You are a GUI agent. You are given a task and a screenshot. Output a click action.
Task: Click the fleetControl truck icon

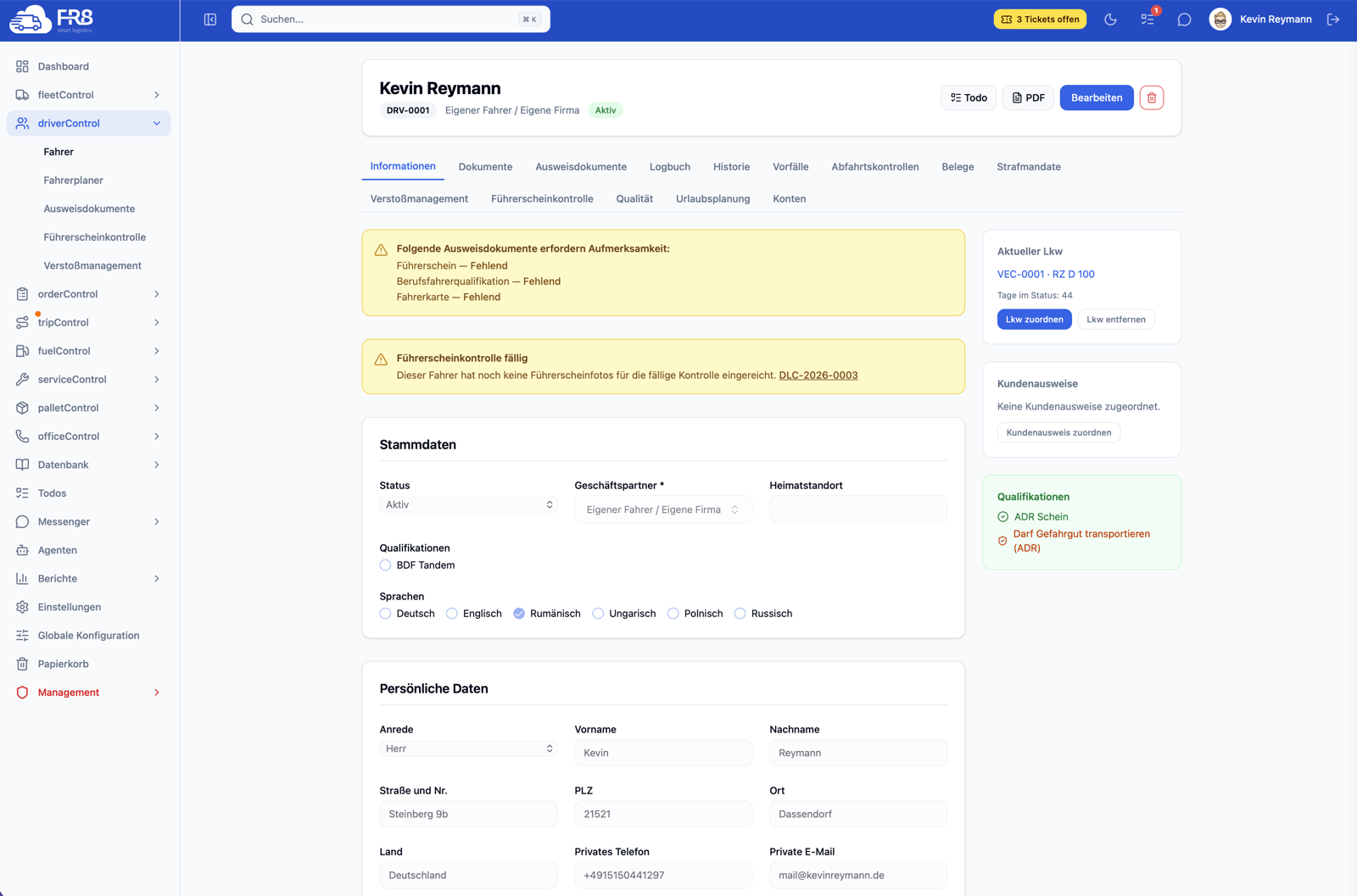click(22, 95)
